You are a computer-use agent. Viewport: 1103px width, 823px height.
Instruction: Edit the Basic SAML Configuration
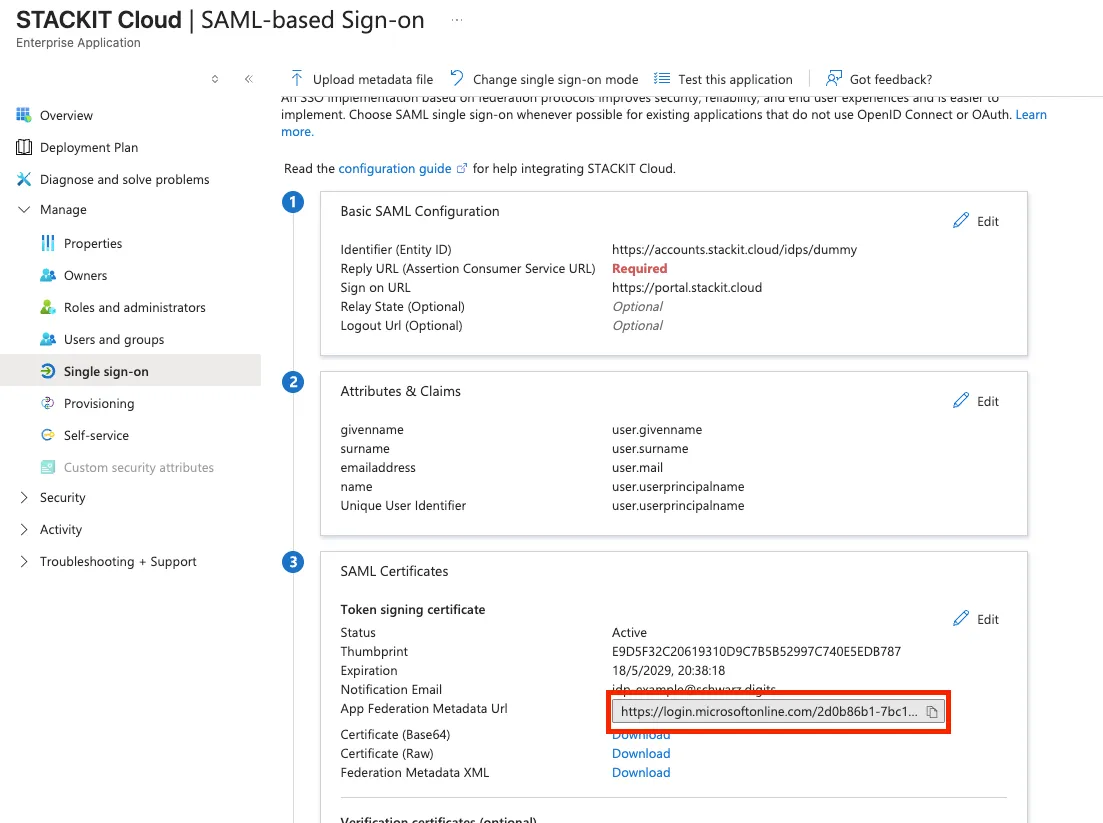988,222
